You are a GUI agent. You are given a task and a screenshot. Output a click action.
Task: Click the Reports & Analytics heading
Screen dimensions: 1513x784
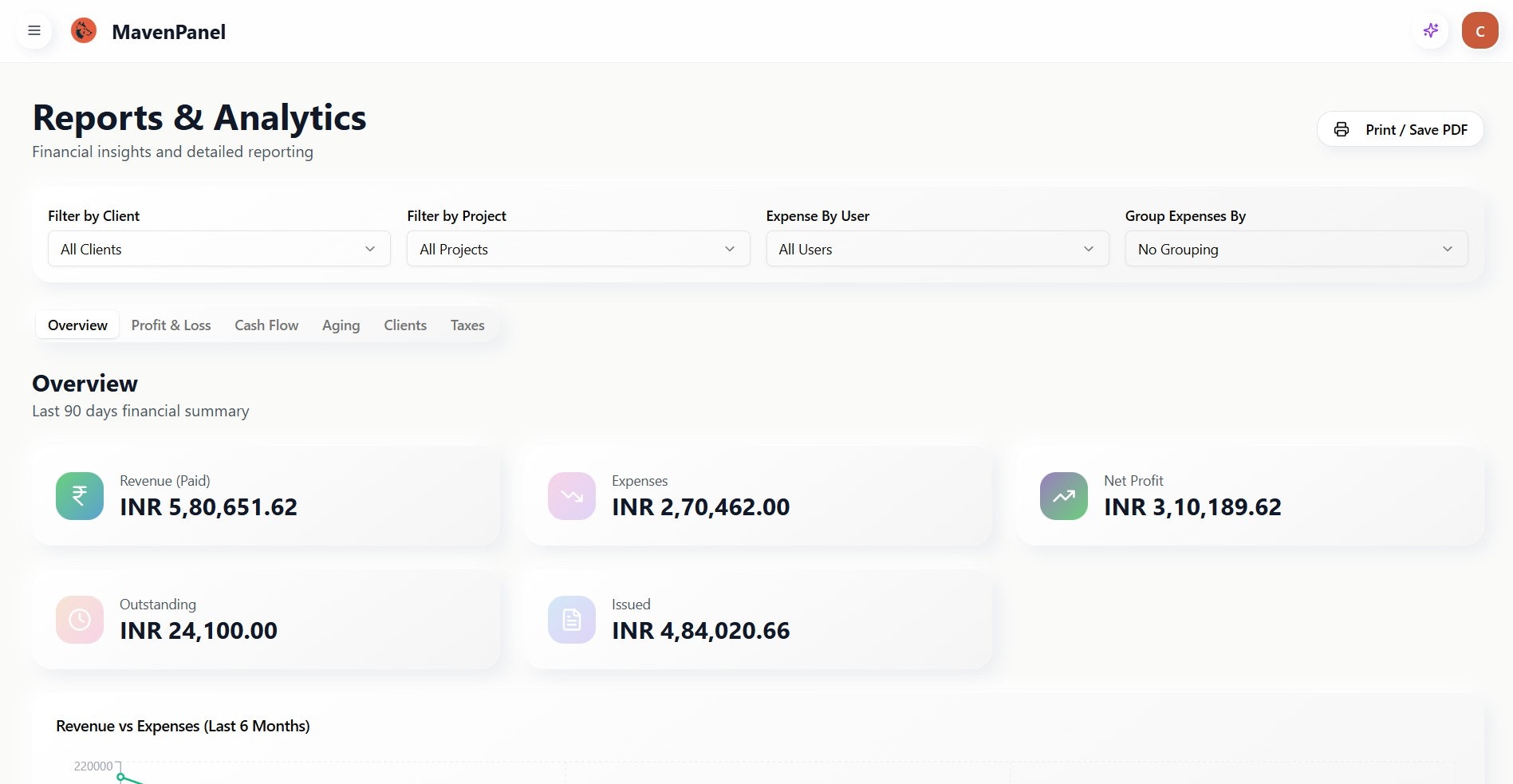tap(199, 118)
